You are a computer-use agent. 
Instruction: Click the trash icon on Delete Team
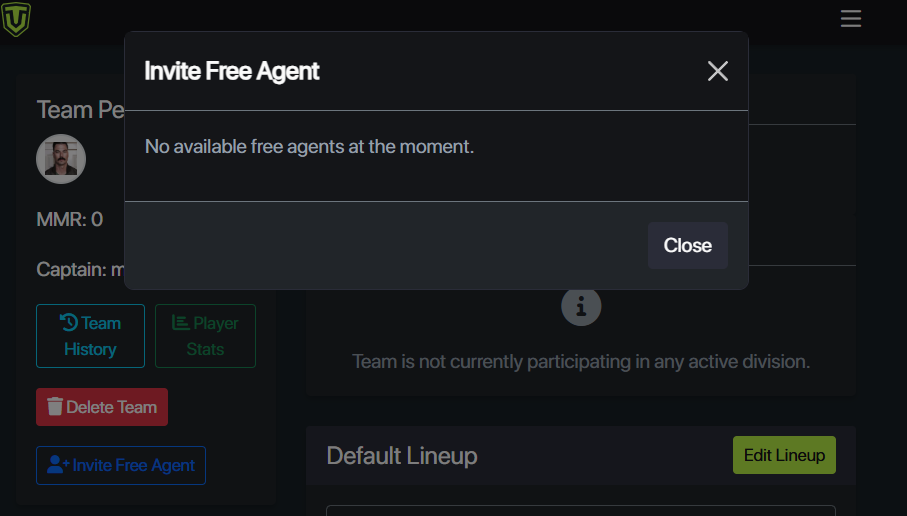coord(55,407)
